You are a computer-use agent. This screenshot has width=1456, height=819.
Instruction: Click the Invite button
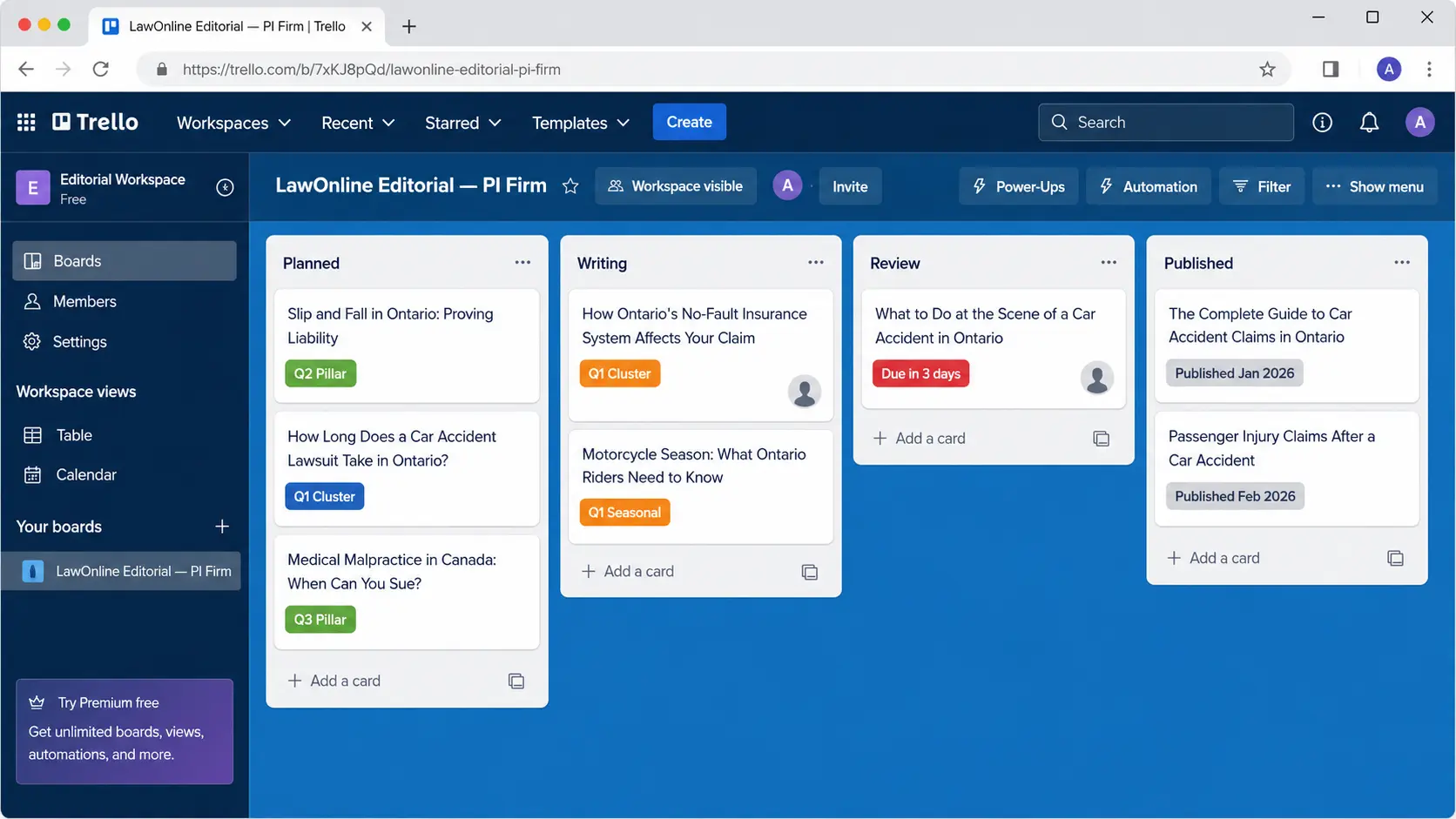pos(850,186)
